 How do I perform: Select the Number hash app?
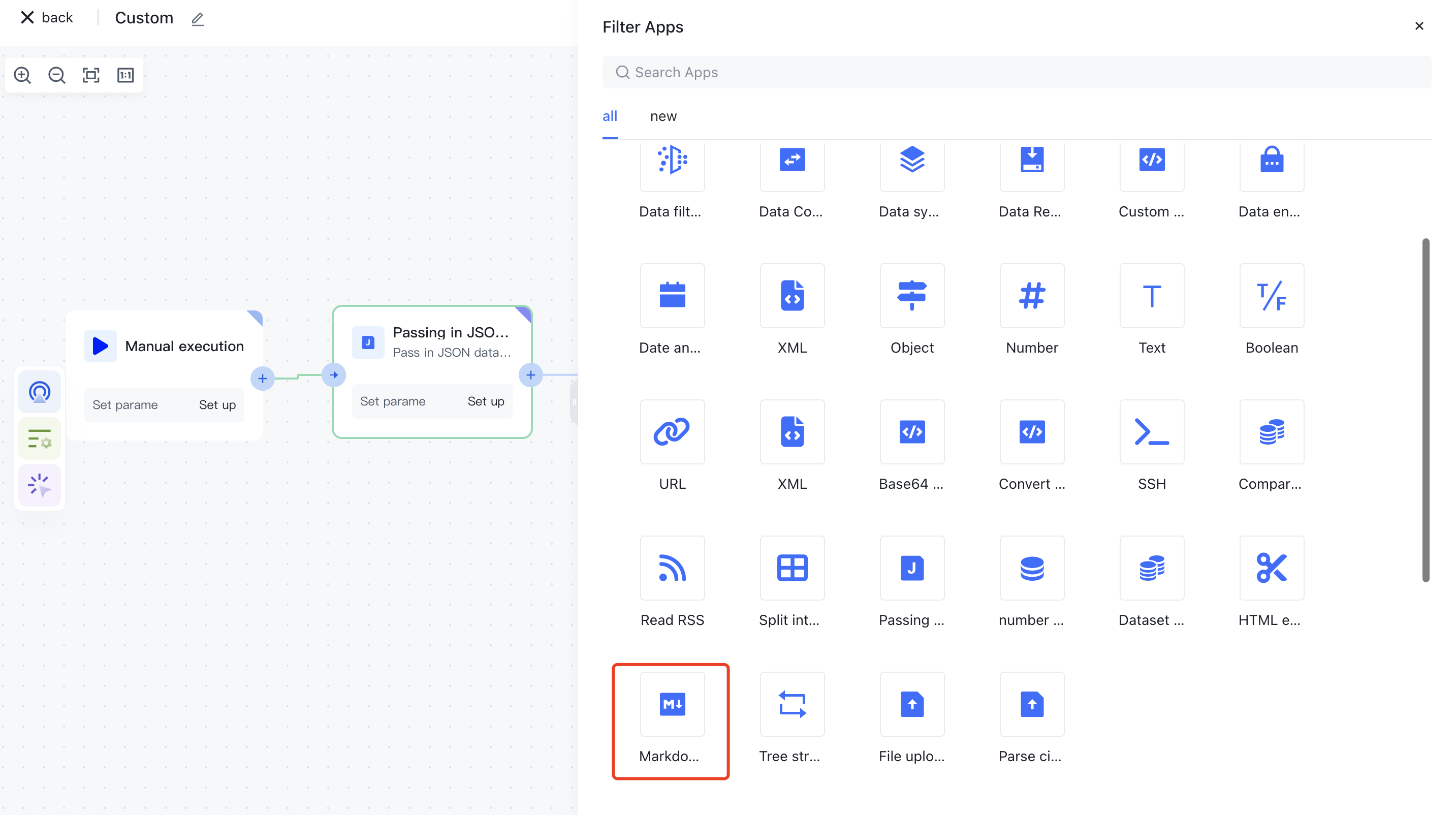point(1031,296)
